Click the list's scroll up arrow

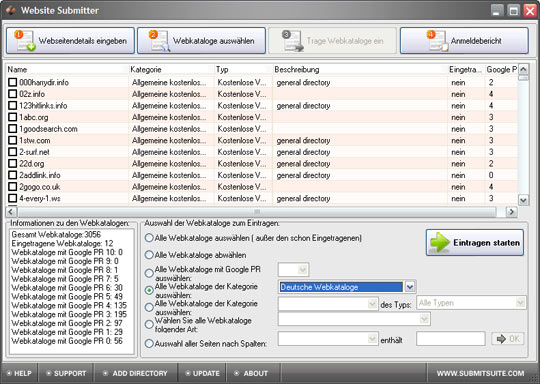click(x=523, y=69)
